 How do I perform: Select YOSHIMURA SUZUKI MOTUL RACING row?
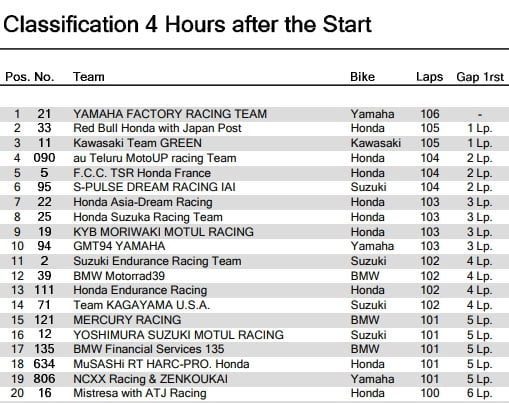pos(254,335)
